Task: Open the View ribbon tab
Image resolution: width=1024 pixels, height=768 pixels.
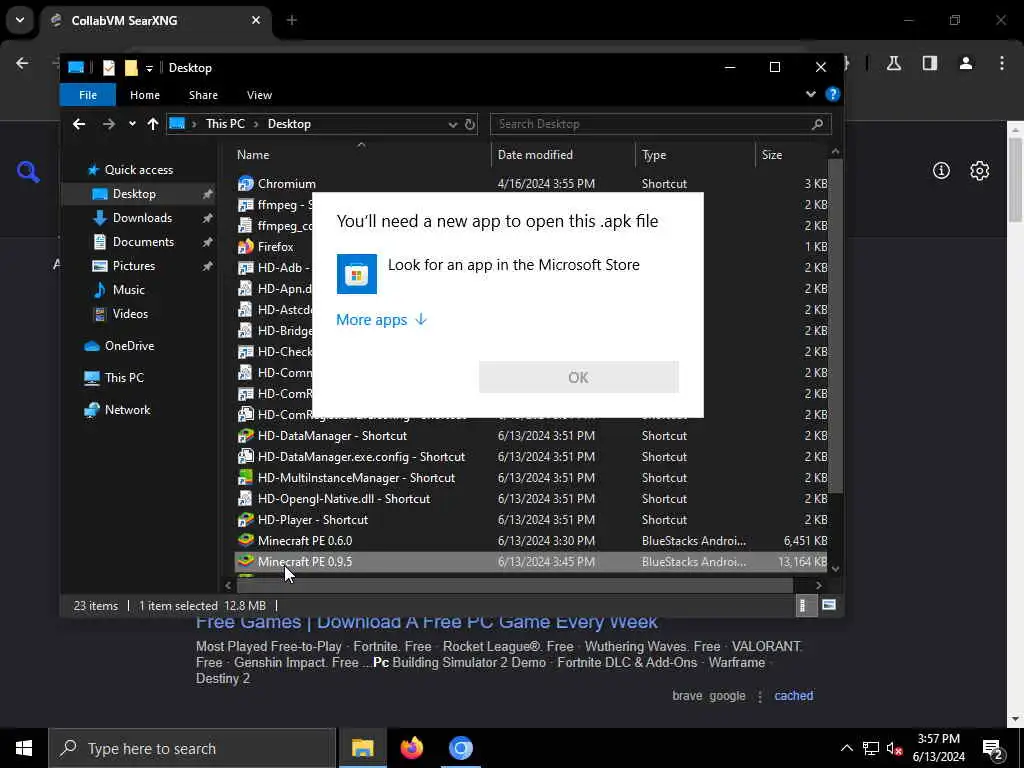Action: [259, 95]
